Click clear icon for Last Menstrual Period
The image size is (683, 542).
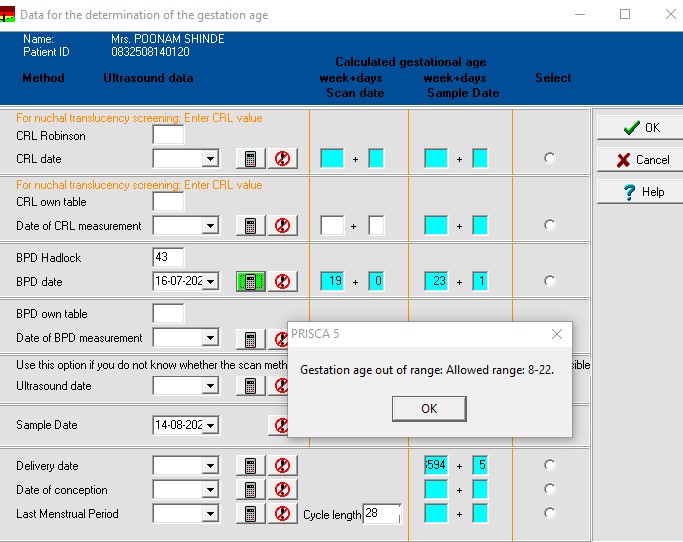pyautogui.click(x=283, y=514)
